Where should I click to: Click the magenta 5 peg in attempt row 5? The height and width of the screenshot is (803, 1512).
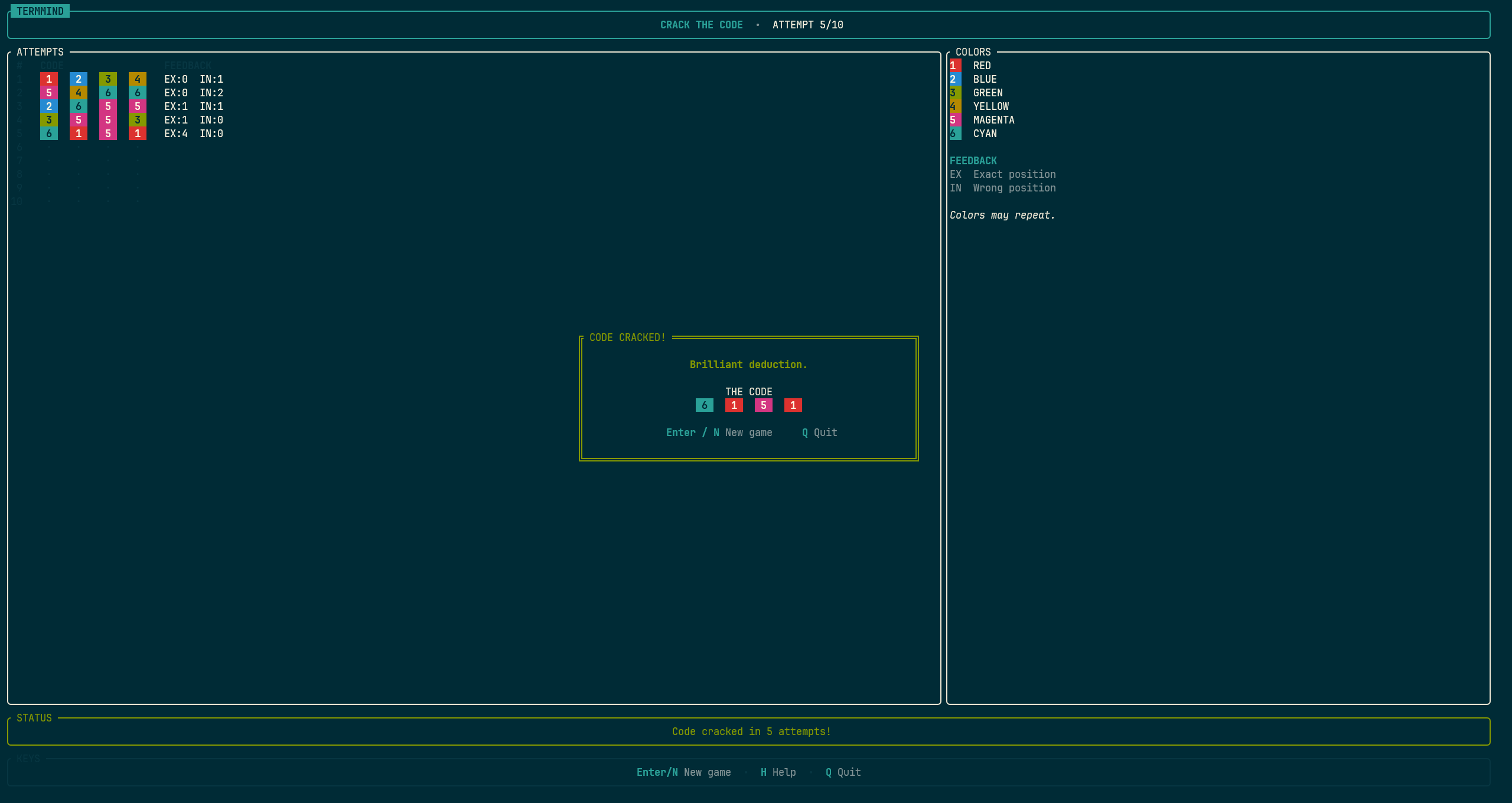click(108, 134)
